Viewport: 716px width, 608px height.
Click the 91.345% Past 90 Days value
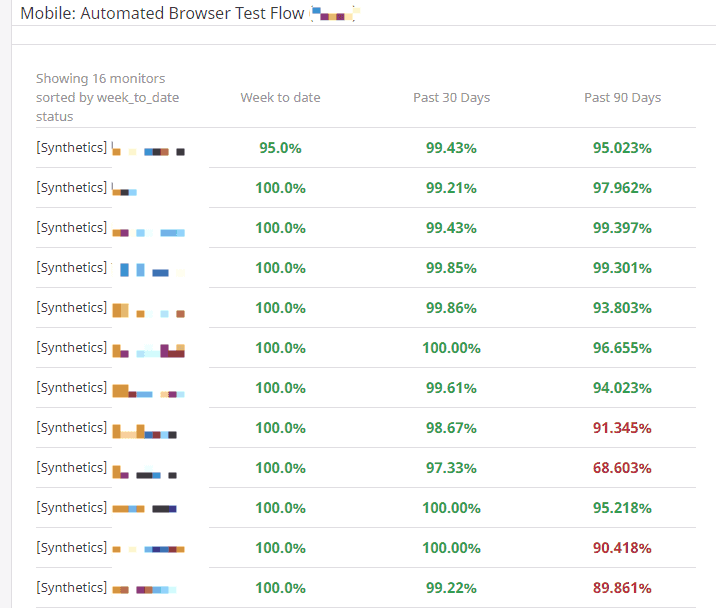tap(622, 428)
